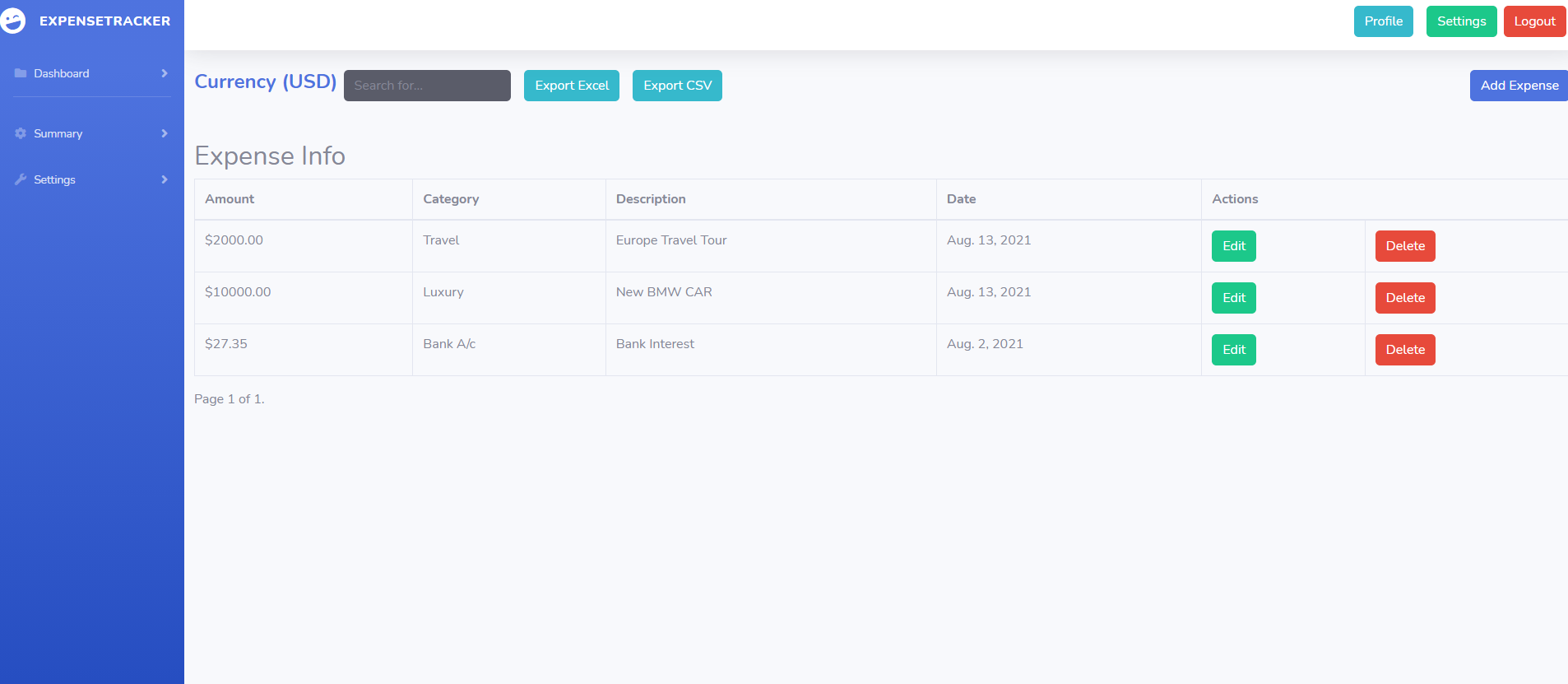Click the EXPENSETRACKER brand title
This screenshot has width=1568, height=684.
(105, 21)
